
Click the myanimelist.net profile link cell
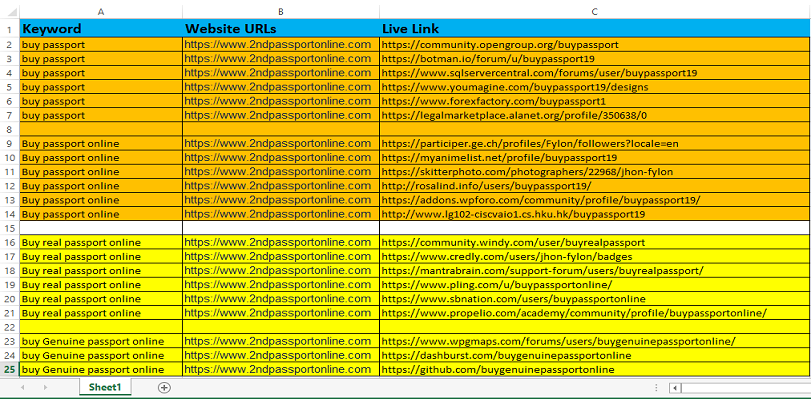point(595,157)
